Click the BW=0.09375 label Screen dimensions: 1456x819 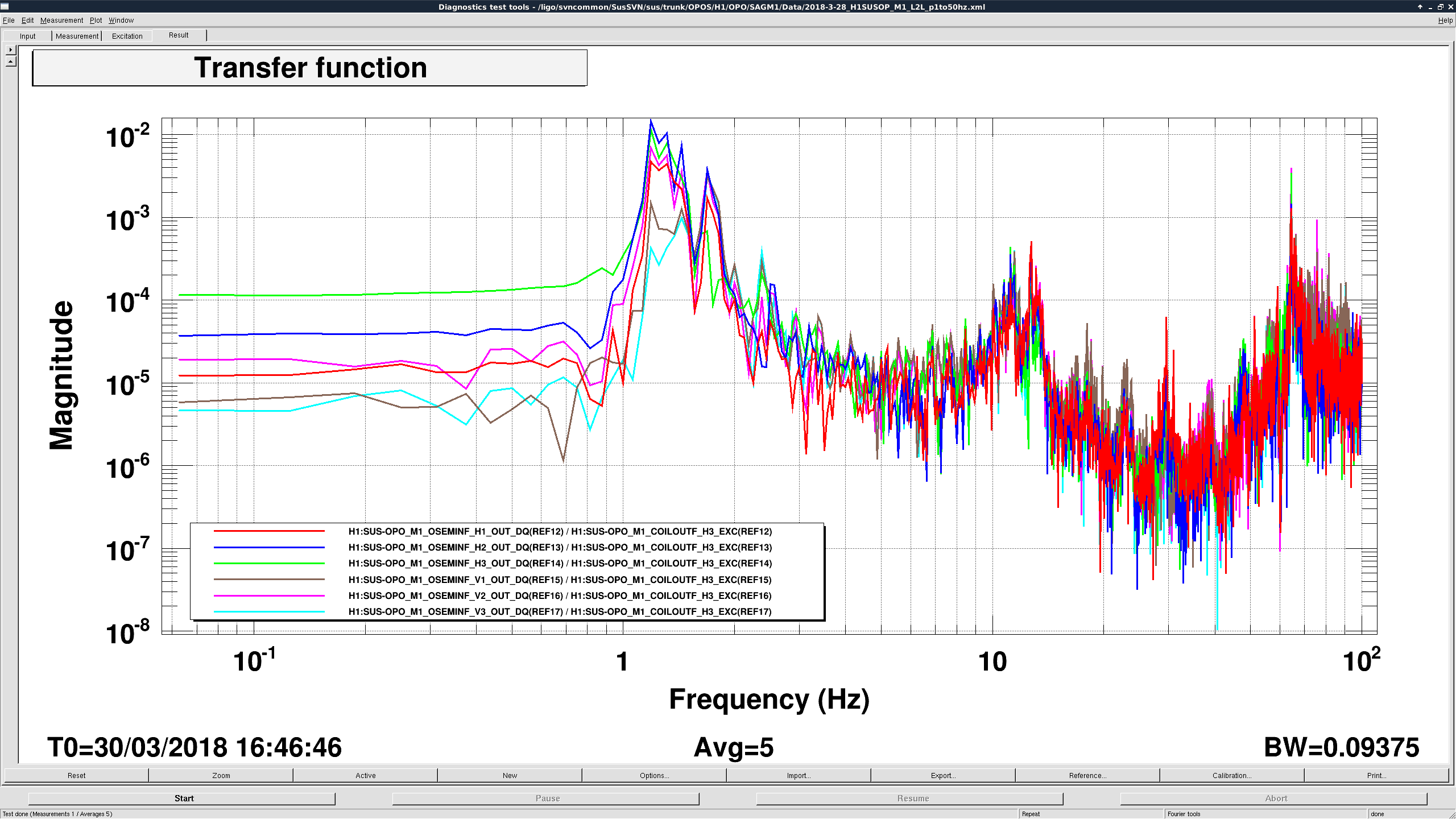pyautogui.click(x=1341, y=747)
